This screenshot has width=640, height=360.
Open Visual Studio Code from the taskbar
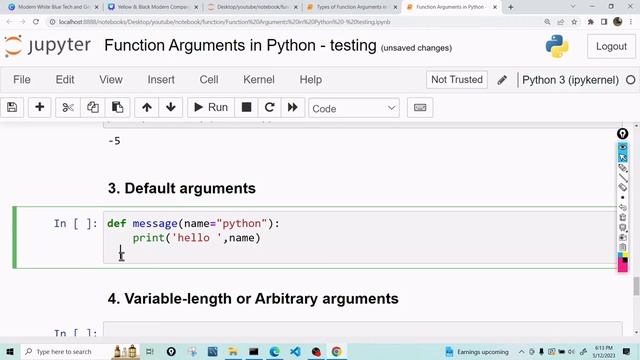[295, 351]
